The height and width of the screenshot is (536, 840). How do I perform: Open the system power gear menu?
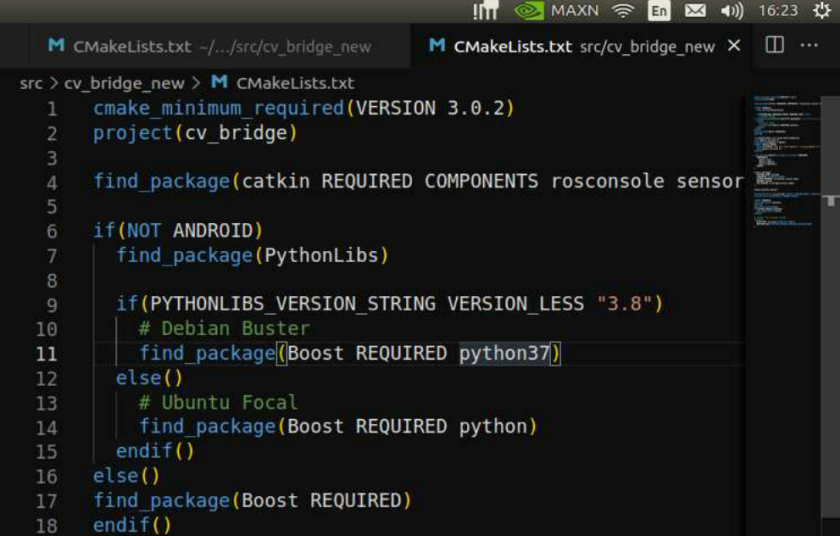822,10
